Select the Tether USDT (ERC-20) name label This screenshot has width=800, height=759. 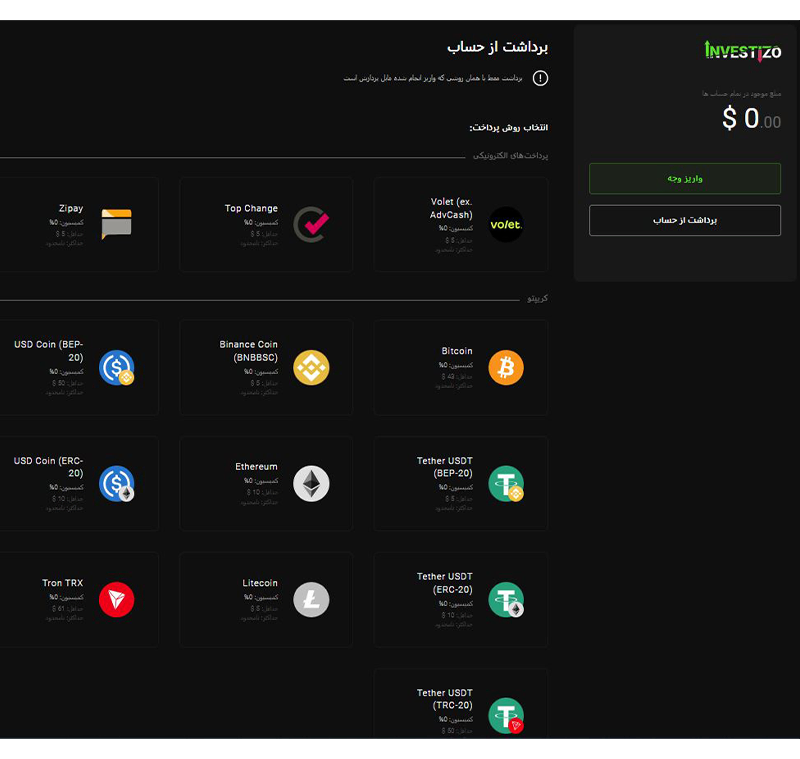(x=444, y=583)
